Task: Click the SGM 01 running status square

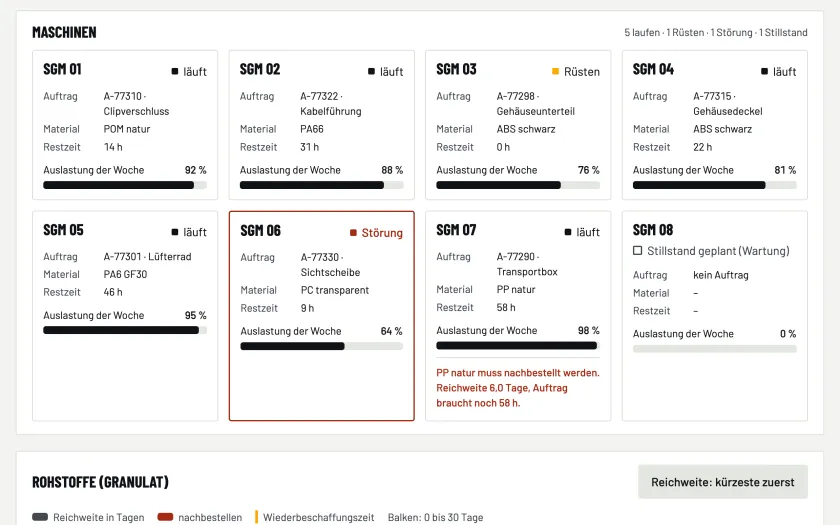Action: click(x=175, y=71)
